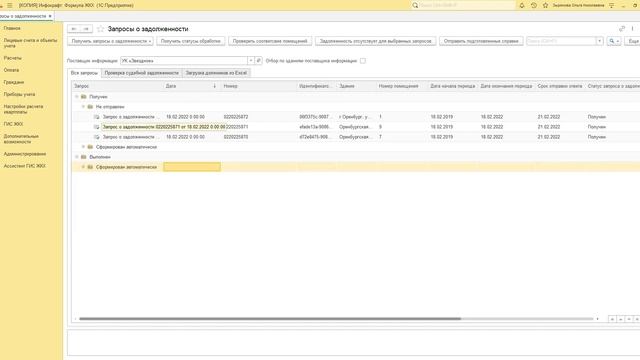
Task: Go forward with the right arrow button
Action: pyautogui.click(x=86, y=29)
